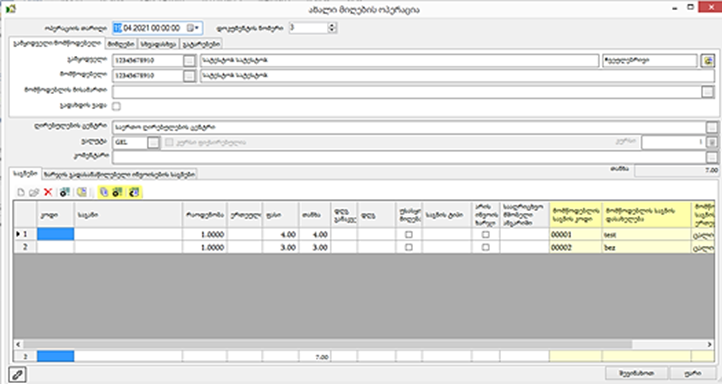Click the non-highlighted gear add-item toolbar icon
722x384 pixels.
pyautogui.click(x=64, y=192)
